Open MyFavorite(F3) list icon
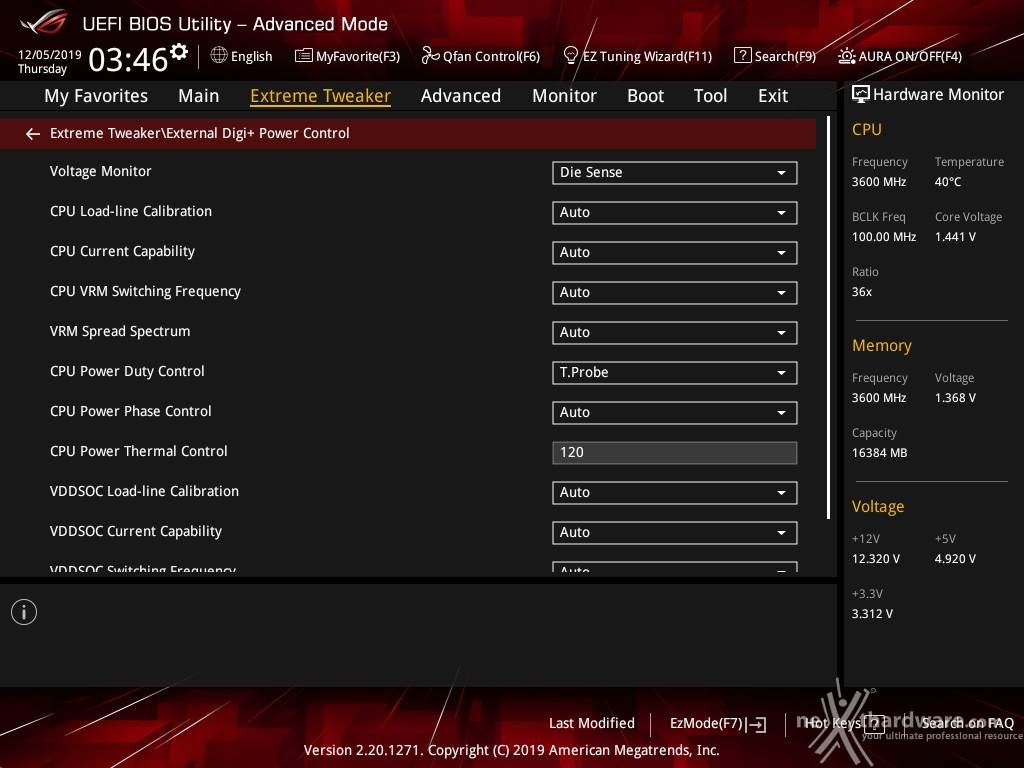The image size is (1024, 768). 303,56
